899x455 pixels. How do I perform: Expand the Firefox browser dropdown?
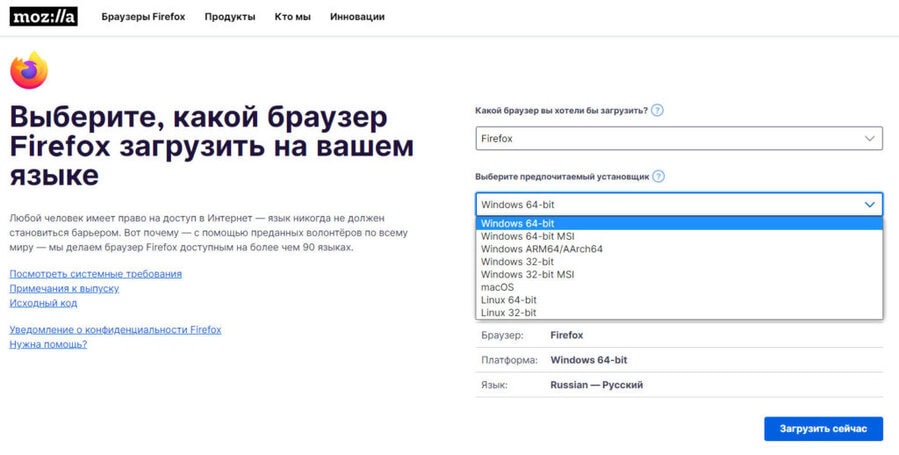tap(679, 139)
